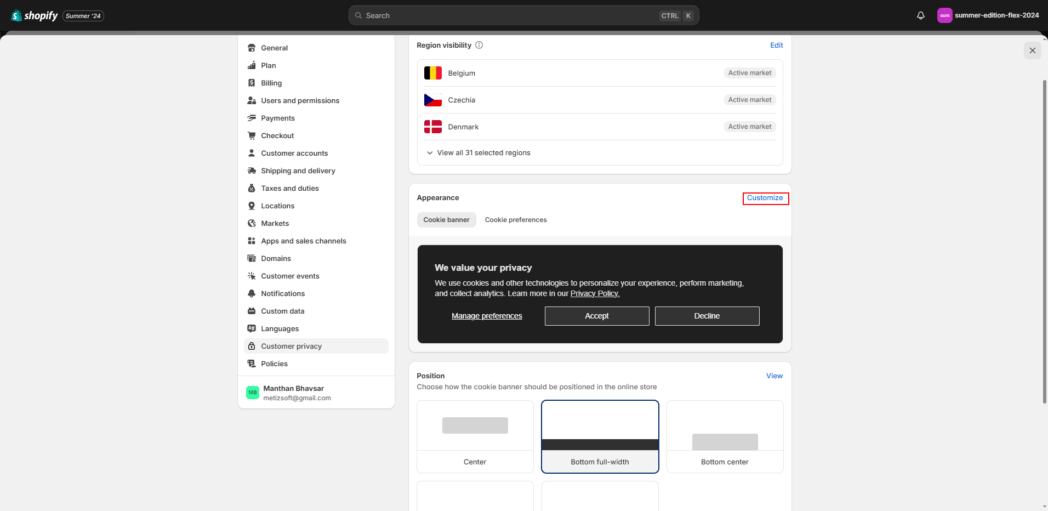Click the View link in Position
The width and height of the screenshot is (1048, 511).
(774, 376)
